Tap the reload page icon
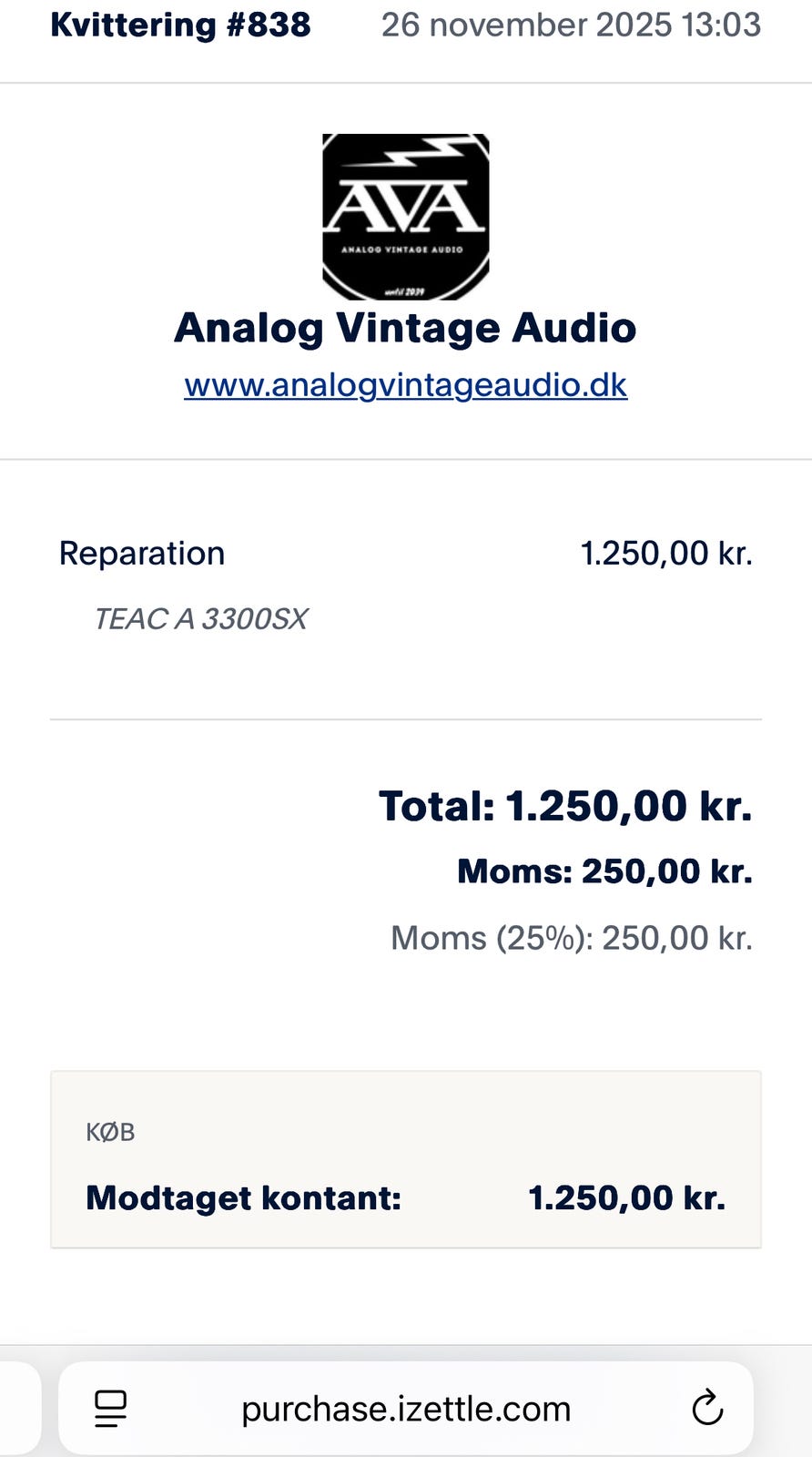 click(707, 1408)
